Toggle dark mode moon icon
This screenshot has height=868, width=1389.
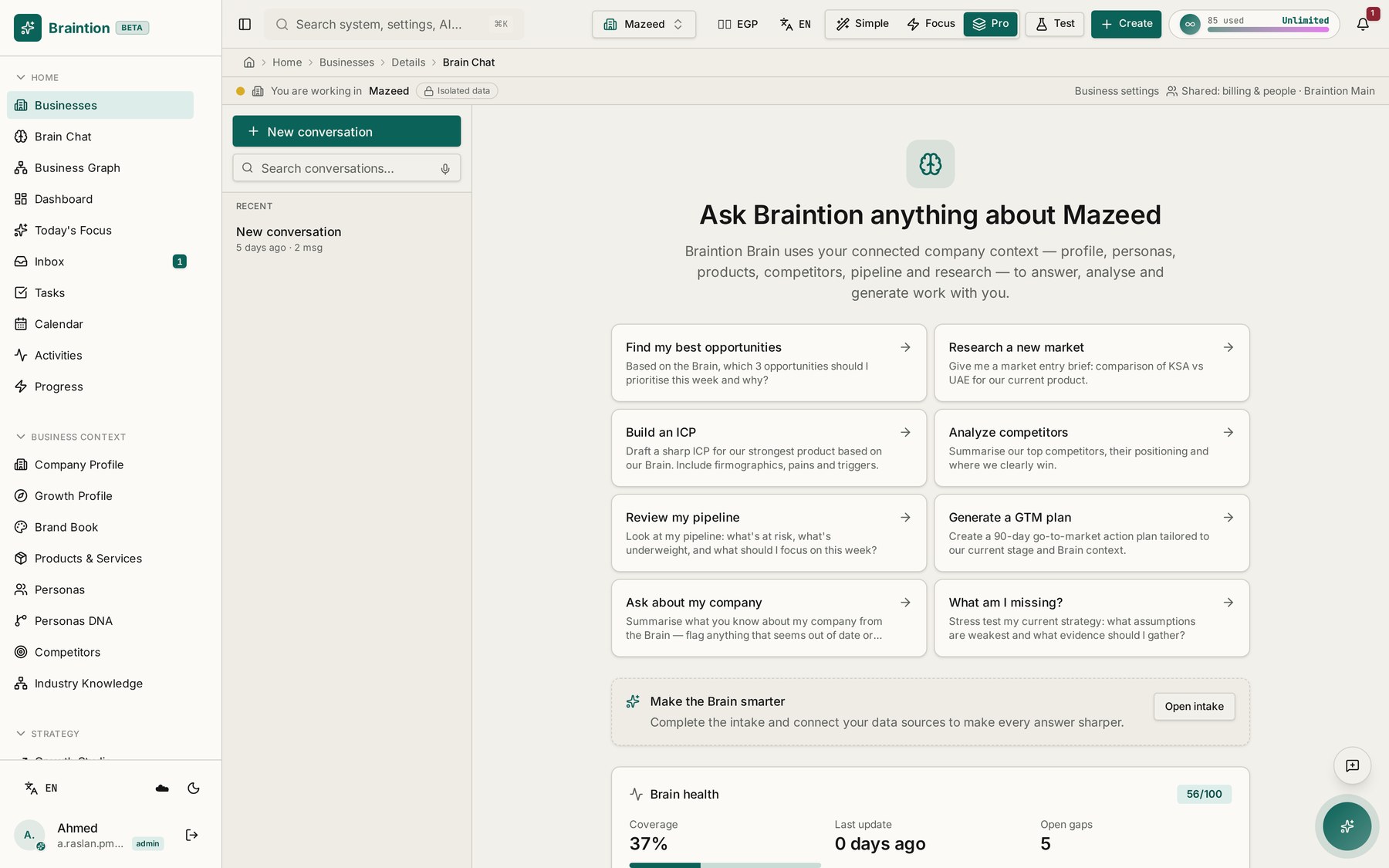[x=194, y=788]
